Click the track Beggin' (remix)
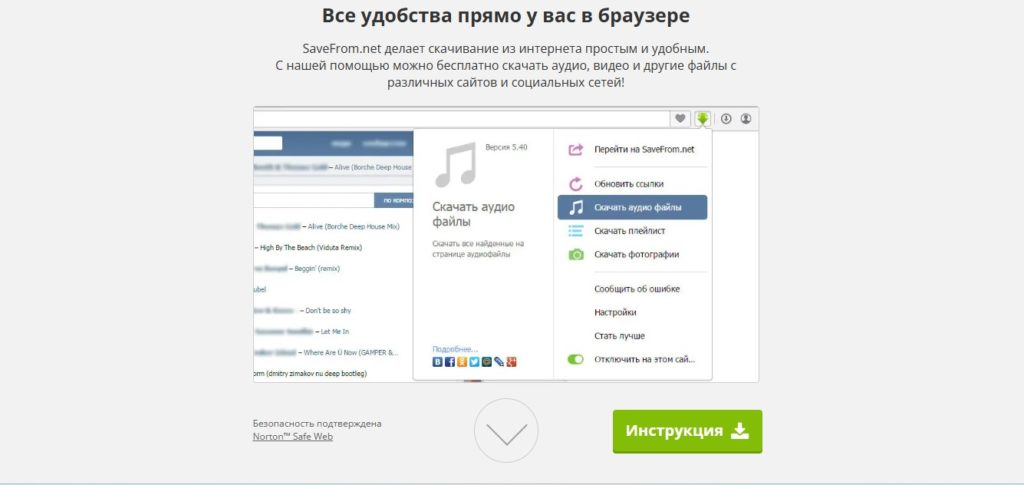The width and height of the screenshot is (1024, 485). (x=317, y=268)
